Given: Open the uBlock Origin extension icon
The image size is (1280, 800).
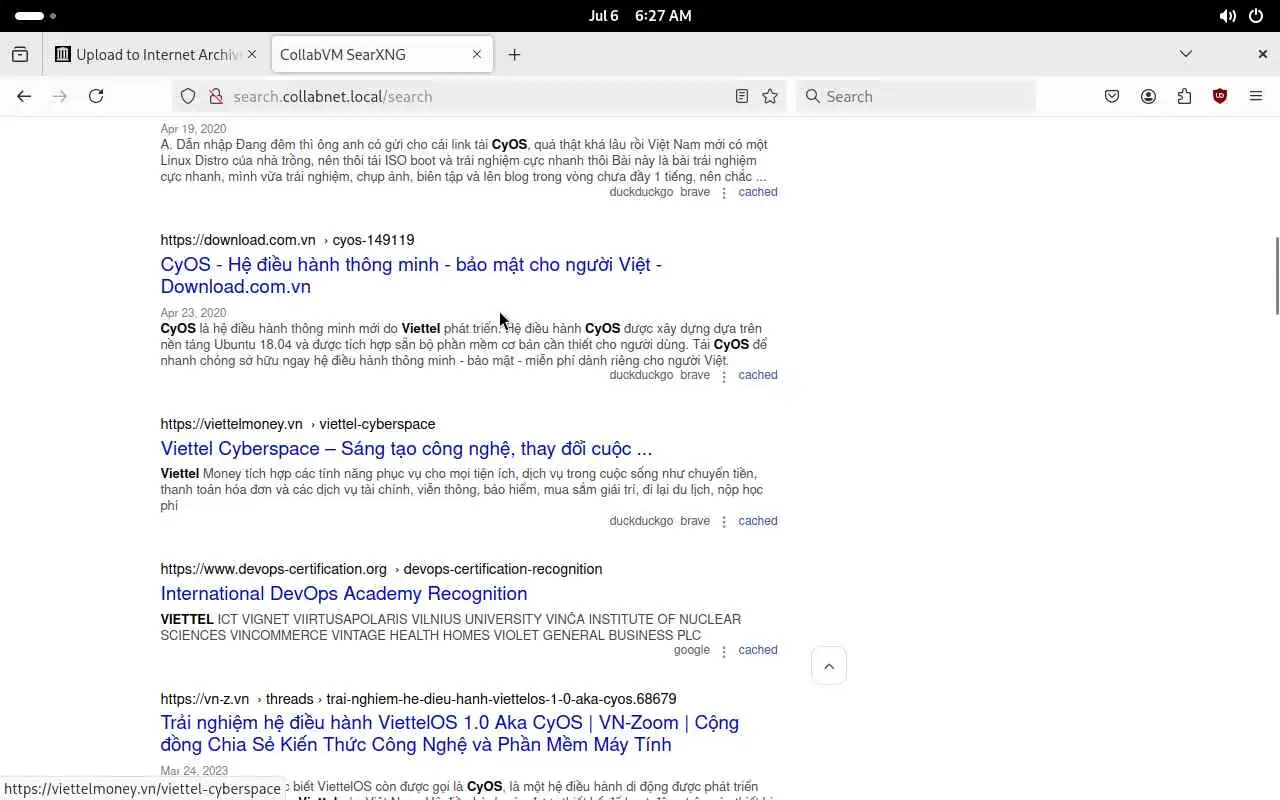Looking at the screenshot, I should [1220, 96].
